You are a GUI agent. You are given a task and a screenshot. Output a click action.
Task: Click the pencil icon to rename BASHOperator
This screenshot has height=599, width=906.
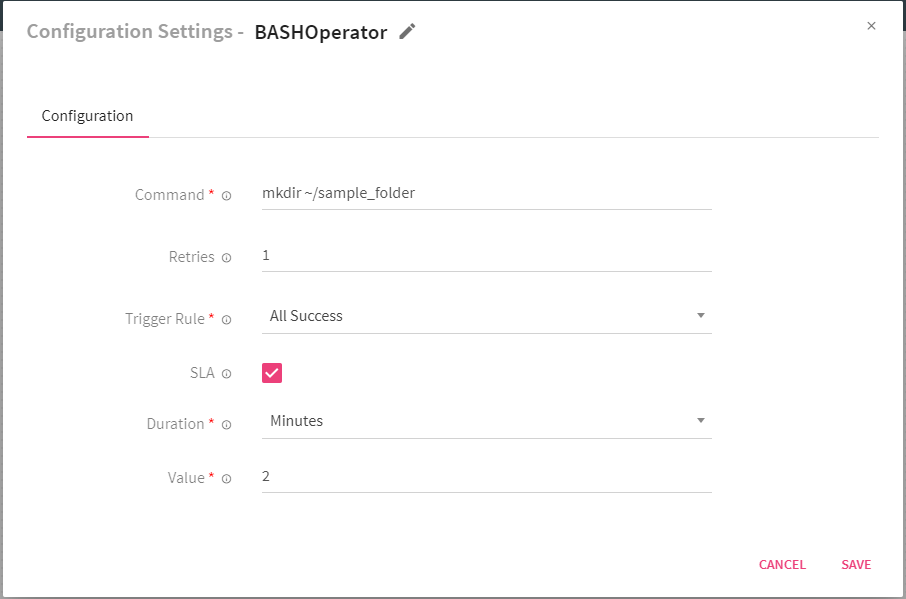407,31
